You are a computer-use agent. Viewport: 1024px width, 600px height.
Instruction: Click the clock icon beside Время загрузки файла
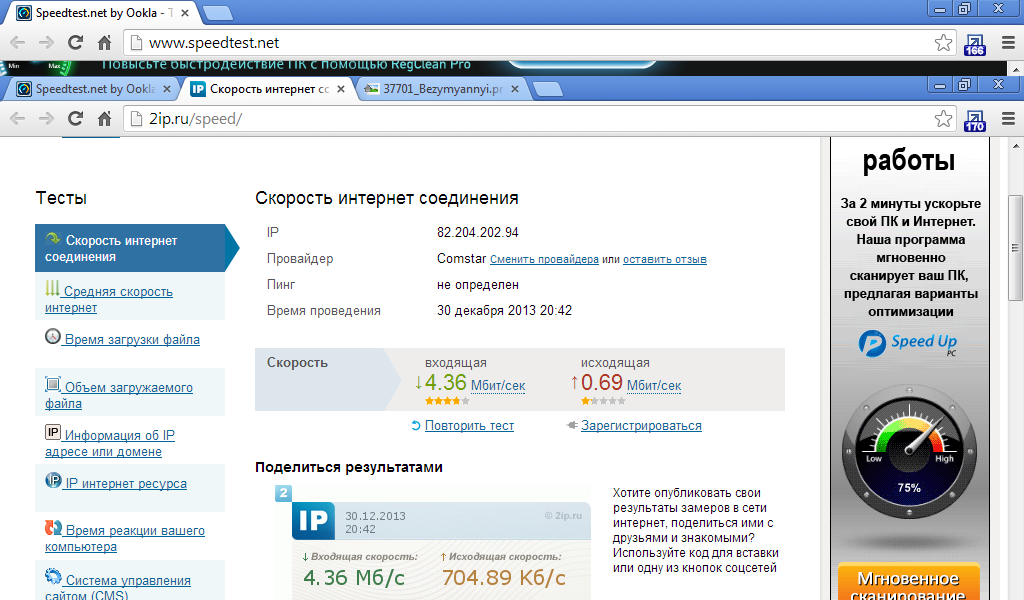(x=53, y=337)
